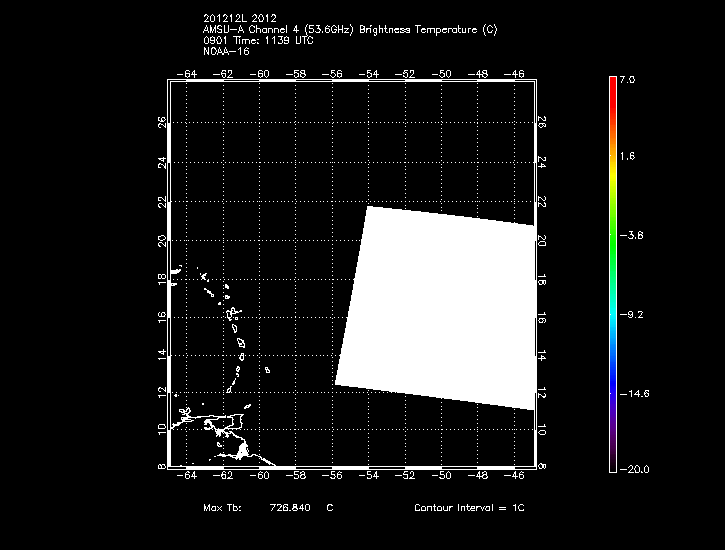Click the 1.6 color bar label

tap(626, 157)
